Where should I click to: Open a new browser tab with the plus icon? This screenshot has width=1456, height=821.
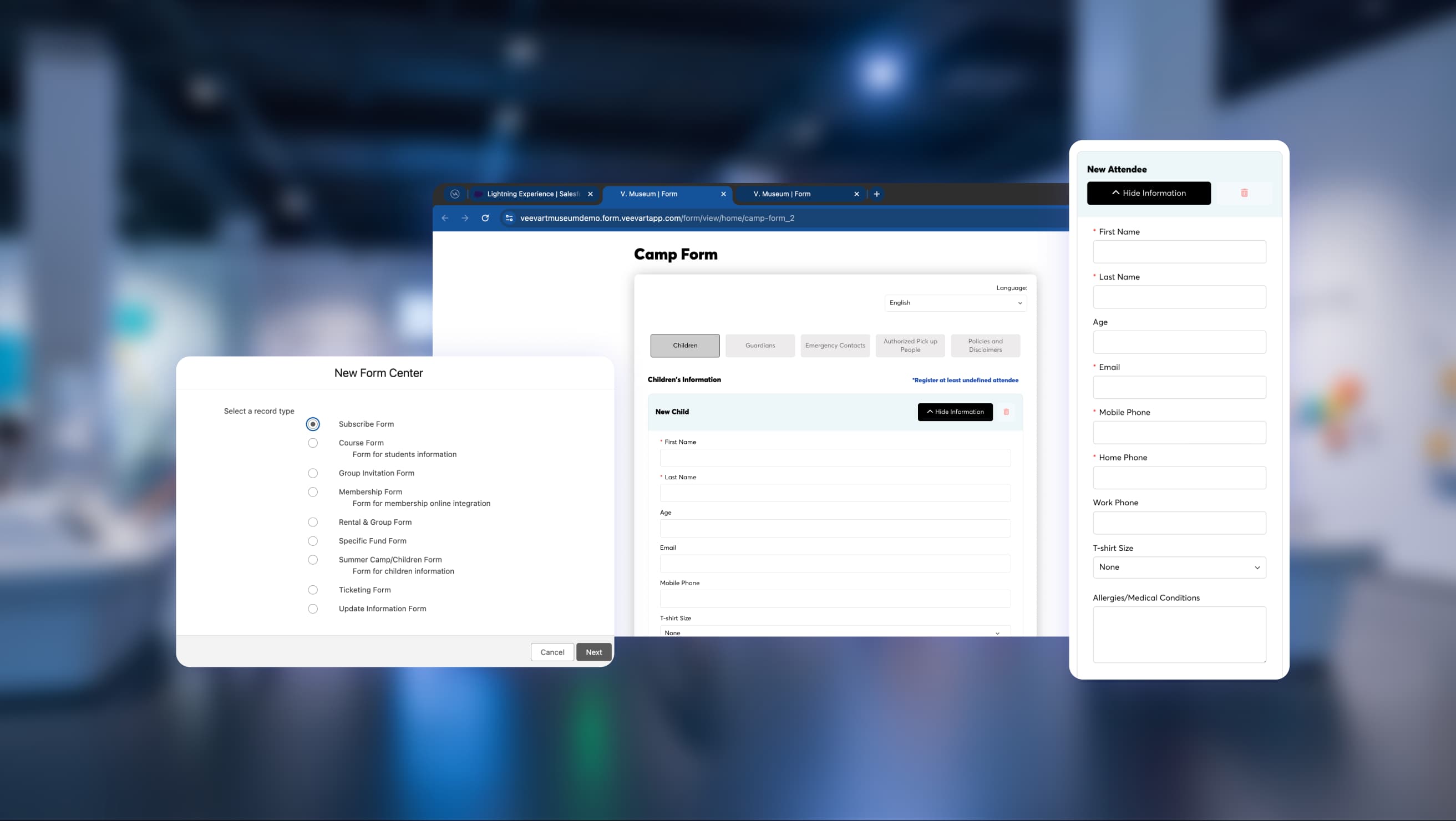[x=877, y=194]
